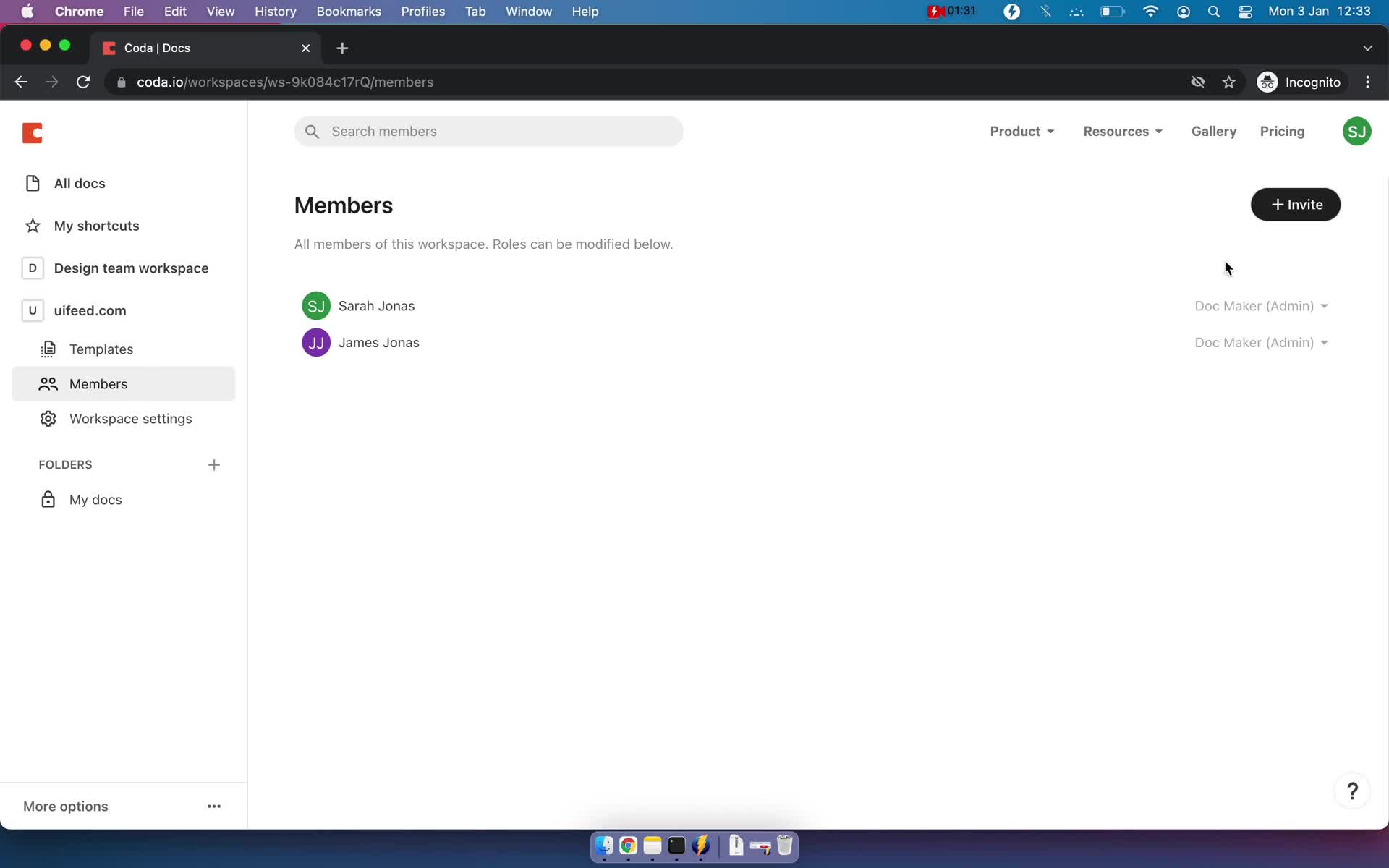Open the help question mark button
Screen dimensions: 1389x868
(1352, 791)
